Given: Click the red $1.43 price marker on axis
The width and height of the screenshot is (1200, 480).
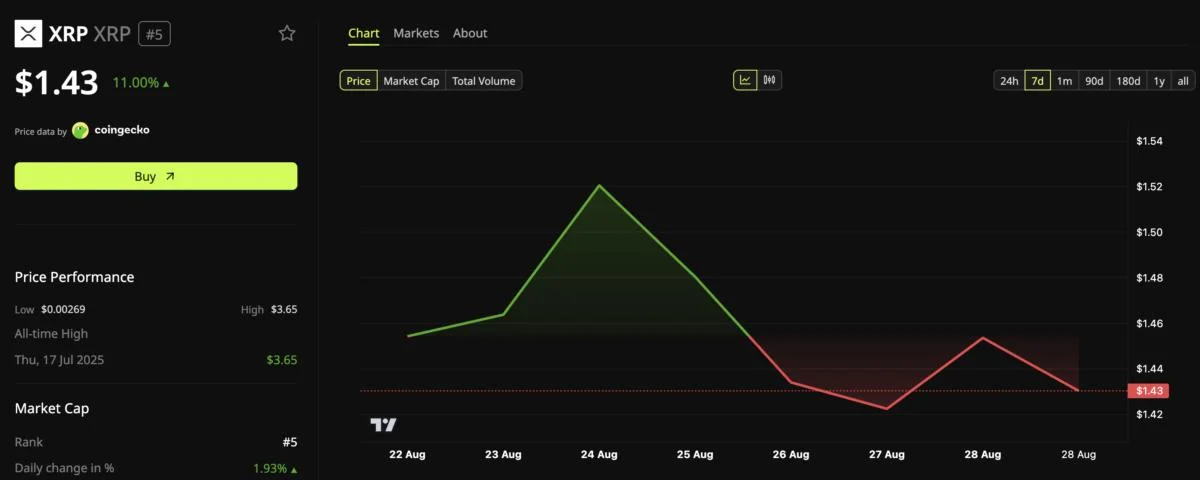Looking at the screenshot, I should click(x=1147, y=391).
